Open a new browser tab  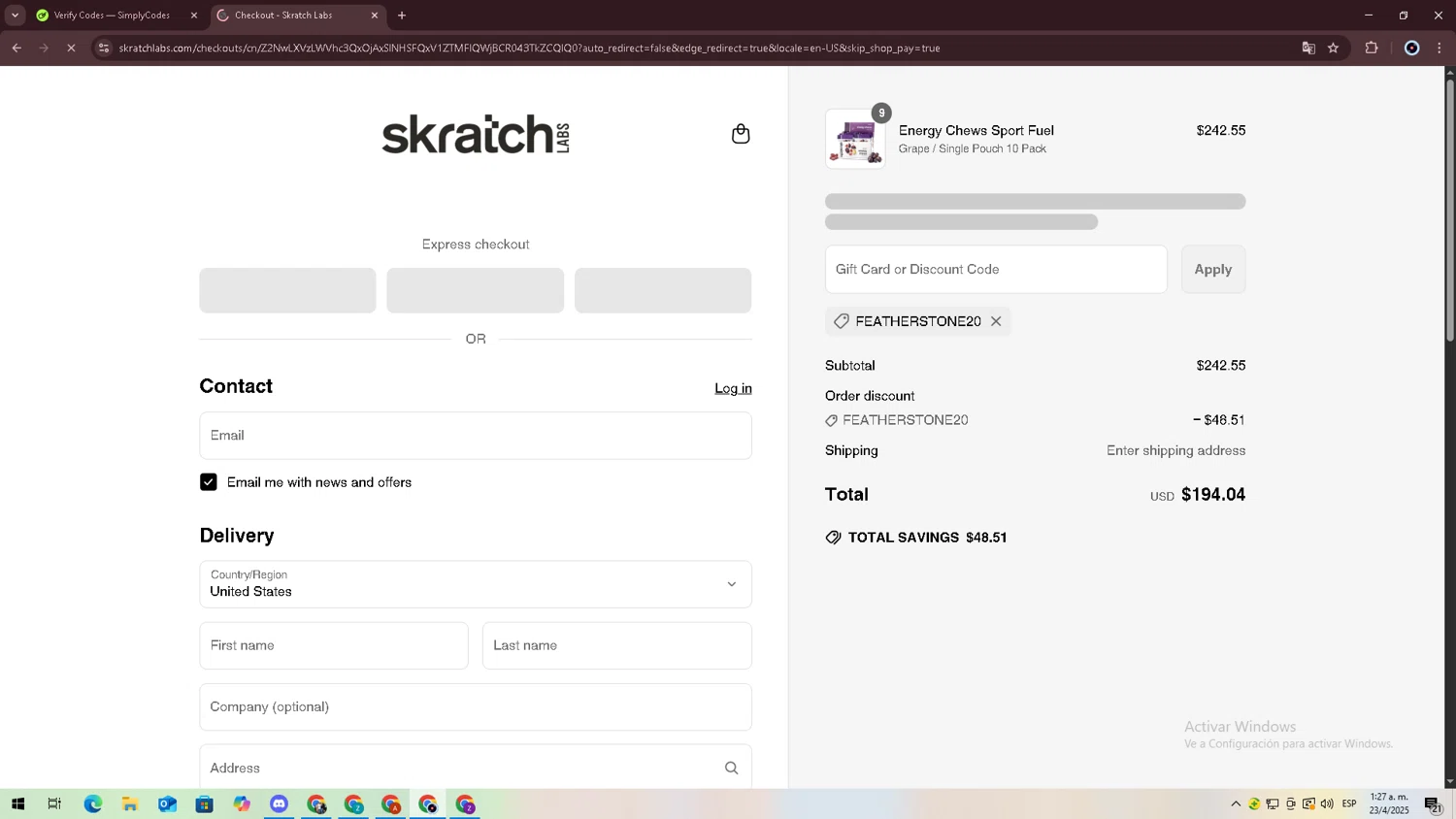click(402, 15)
